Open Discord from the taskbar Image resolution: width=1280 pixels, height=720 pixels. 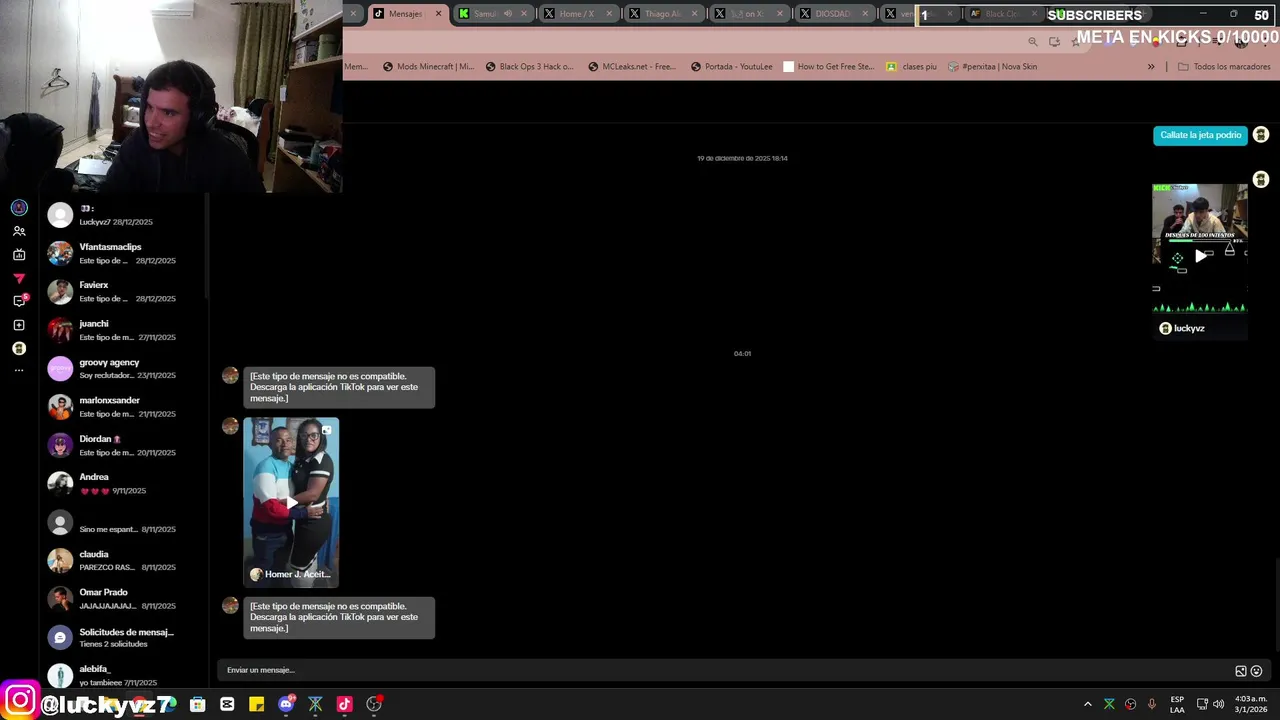[286, 704]
